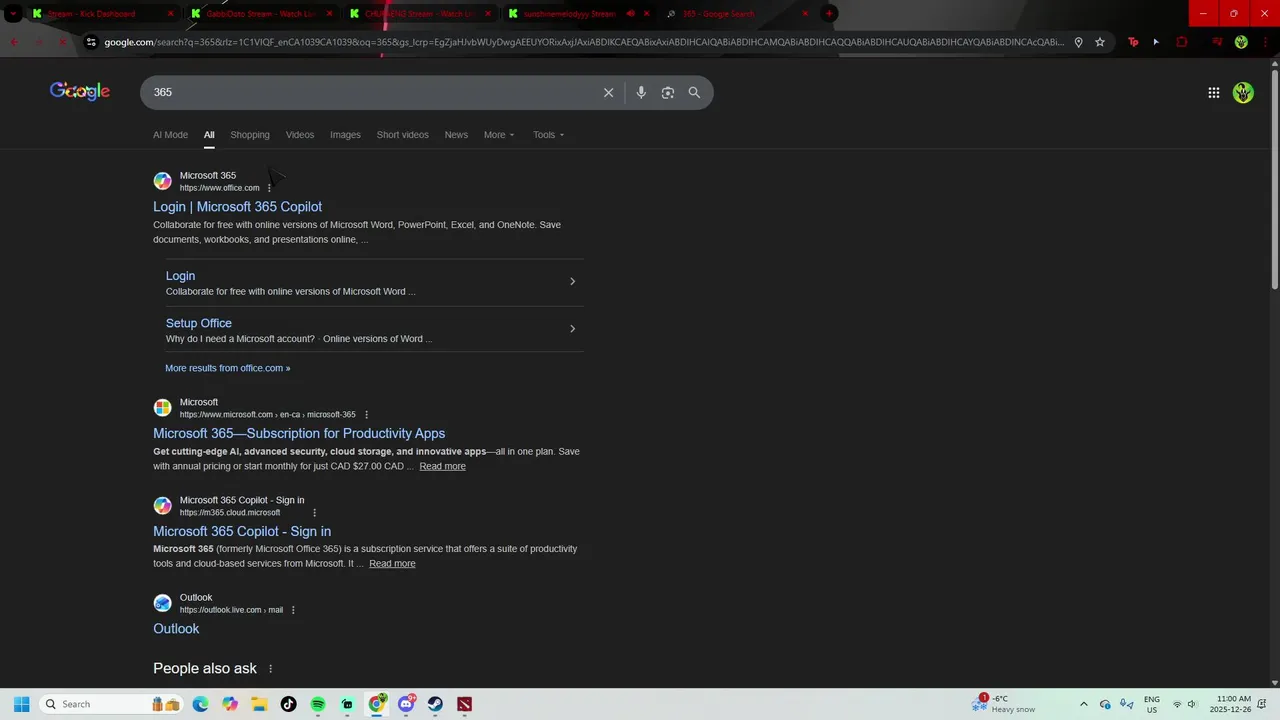
Task: Open the ENG US language indicator
Action: pos(1152,704)
